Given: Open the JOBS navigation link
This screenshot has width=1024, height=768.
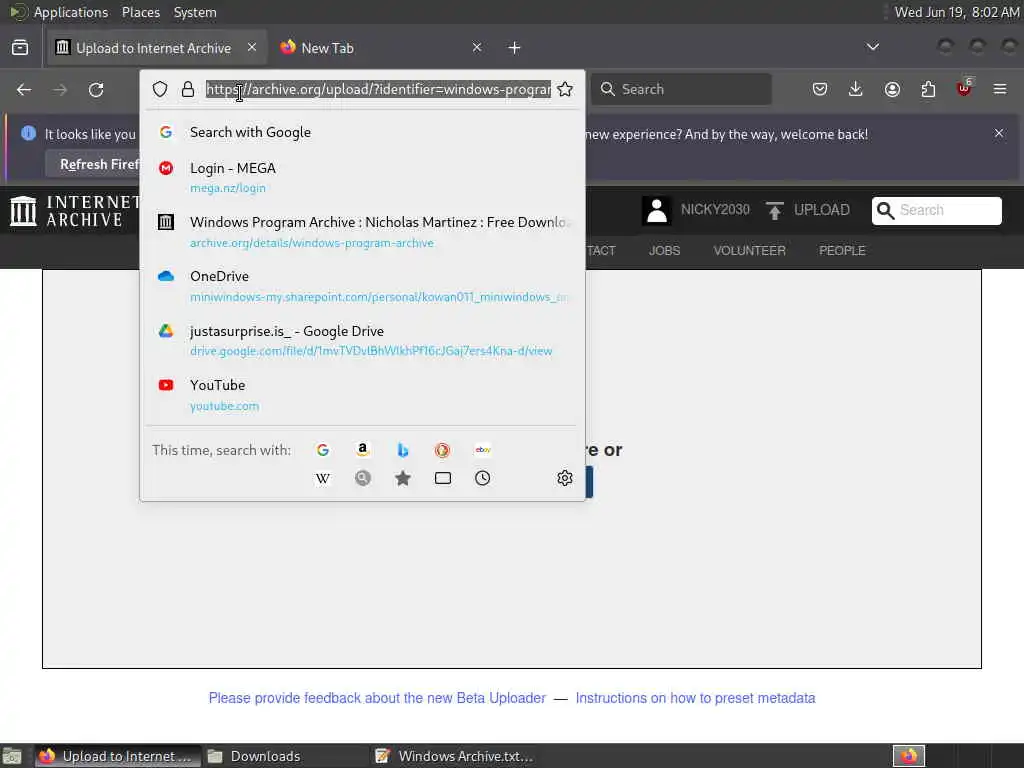Looking at the screenshot, I should pos(664,251).
